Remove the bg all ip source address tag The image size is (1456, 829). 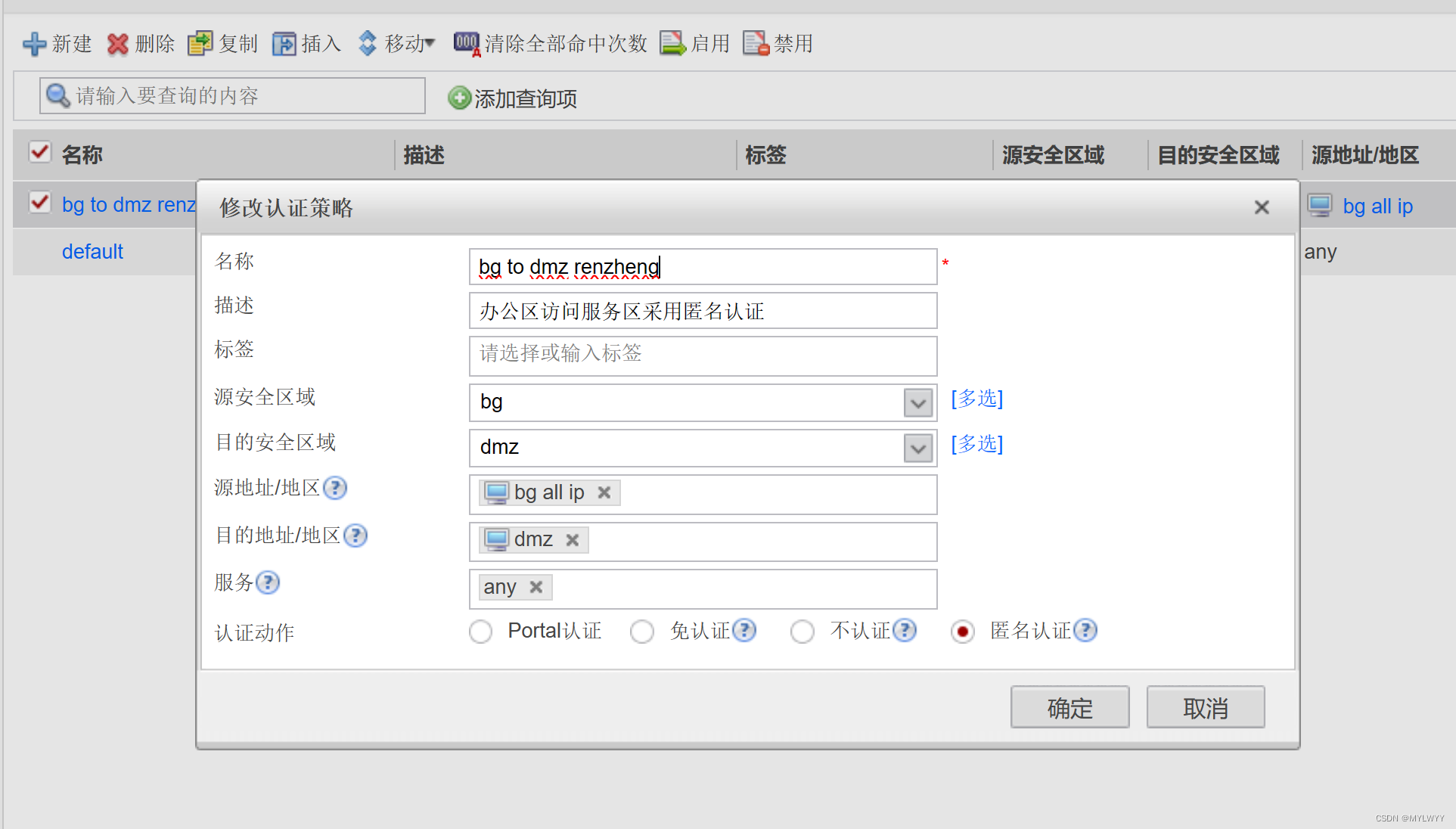604,492
